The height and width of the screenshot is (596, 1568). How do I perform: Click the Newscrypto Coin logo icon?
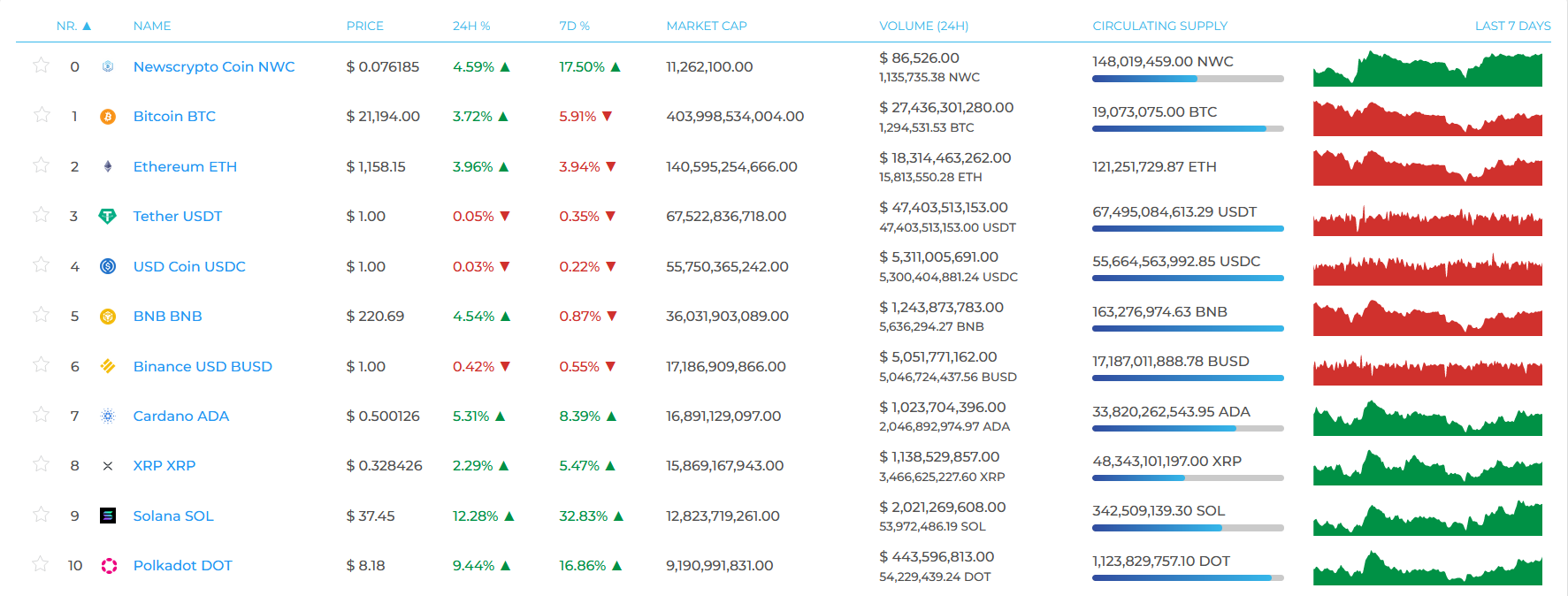tap(108, 66)
